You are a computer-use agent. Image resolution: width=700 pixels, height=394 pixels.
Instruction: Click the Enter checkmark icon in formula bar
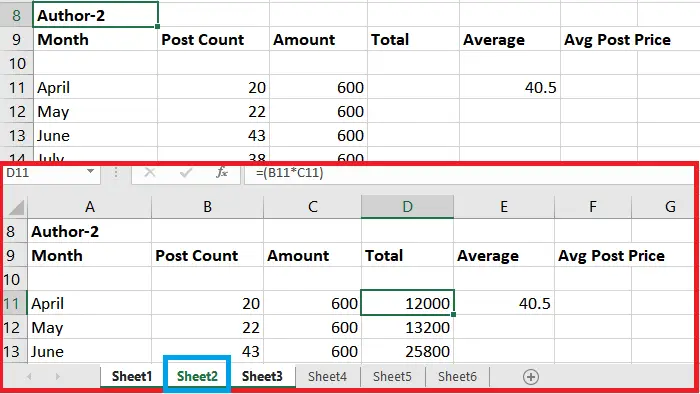[x=186, y=173]
